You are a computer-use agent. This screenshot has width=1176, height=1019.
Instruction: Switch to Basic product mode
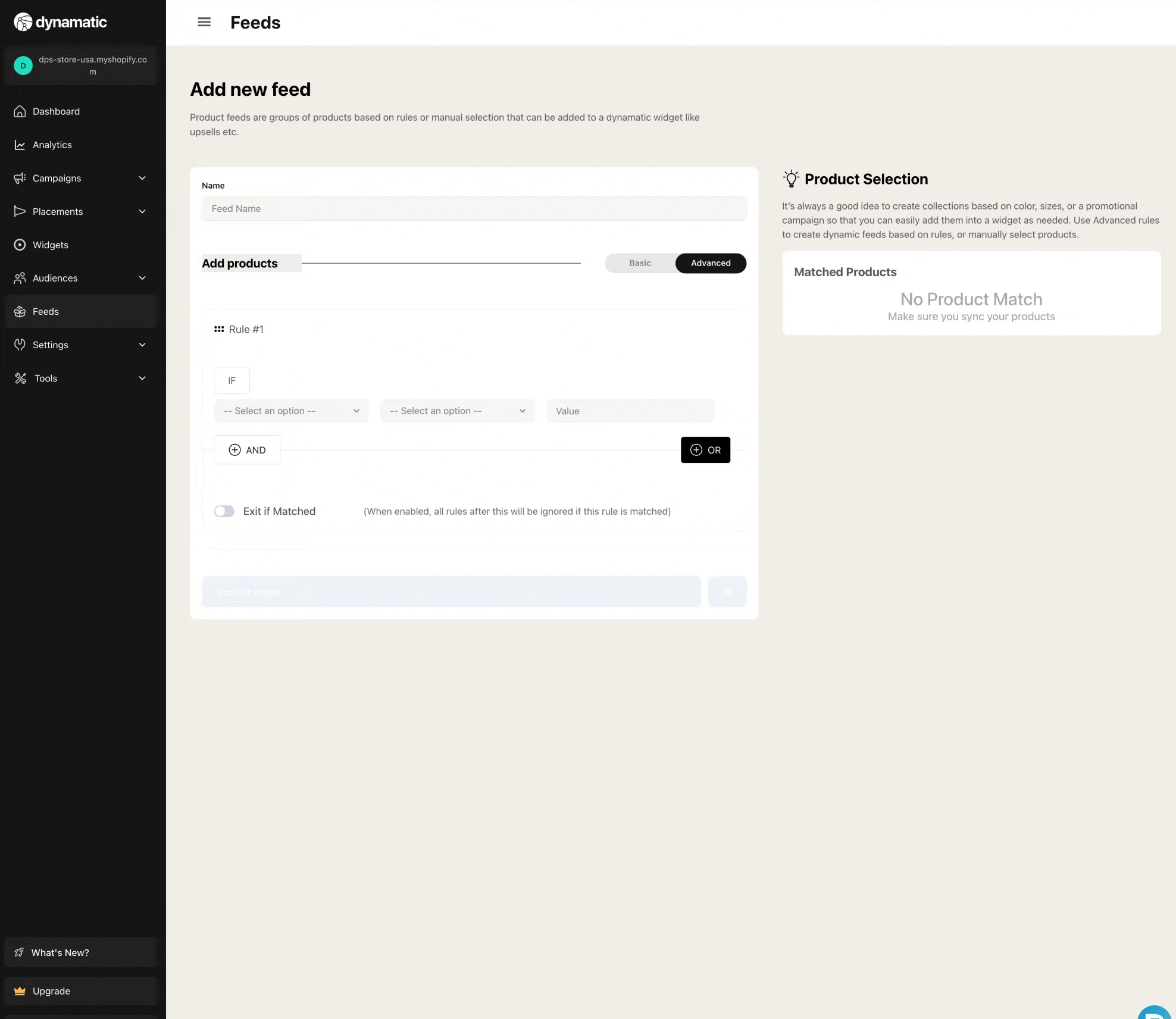click(x=640, y=263)
